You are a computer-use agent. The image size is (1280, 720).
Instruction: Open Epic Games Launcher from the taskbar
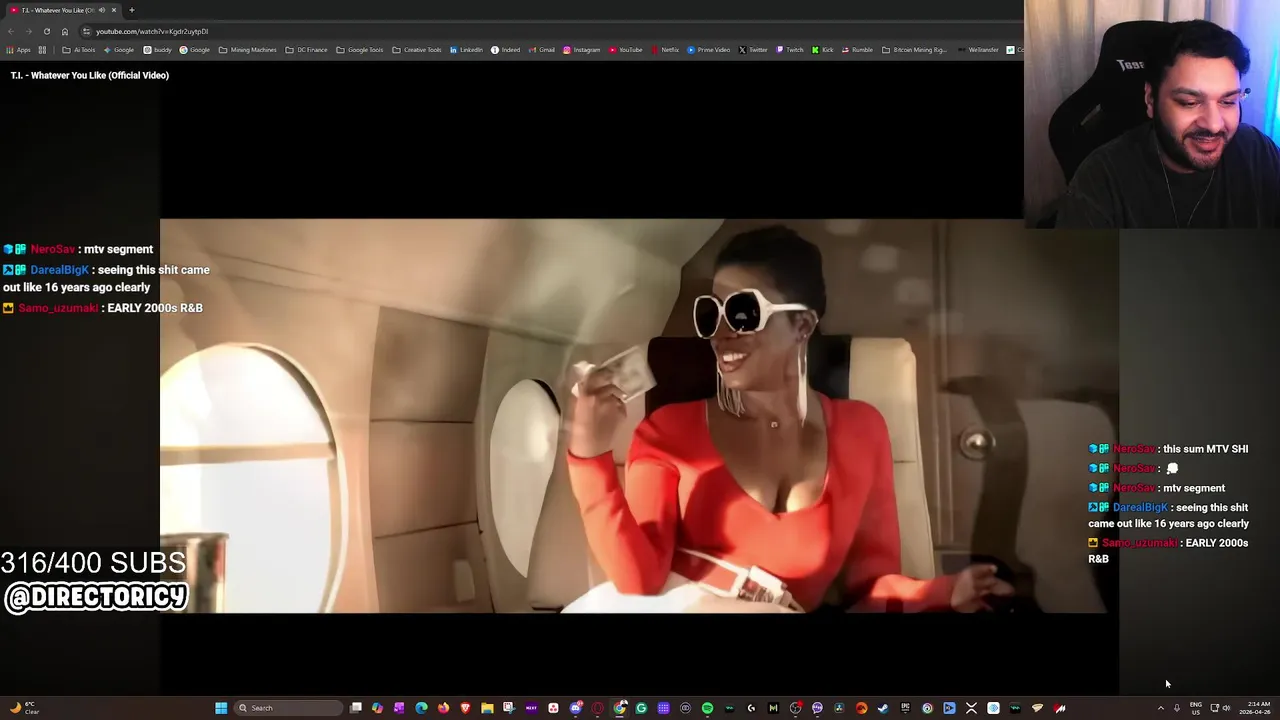pyautogui.click(x=905, y=708)
